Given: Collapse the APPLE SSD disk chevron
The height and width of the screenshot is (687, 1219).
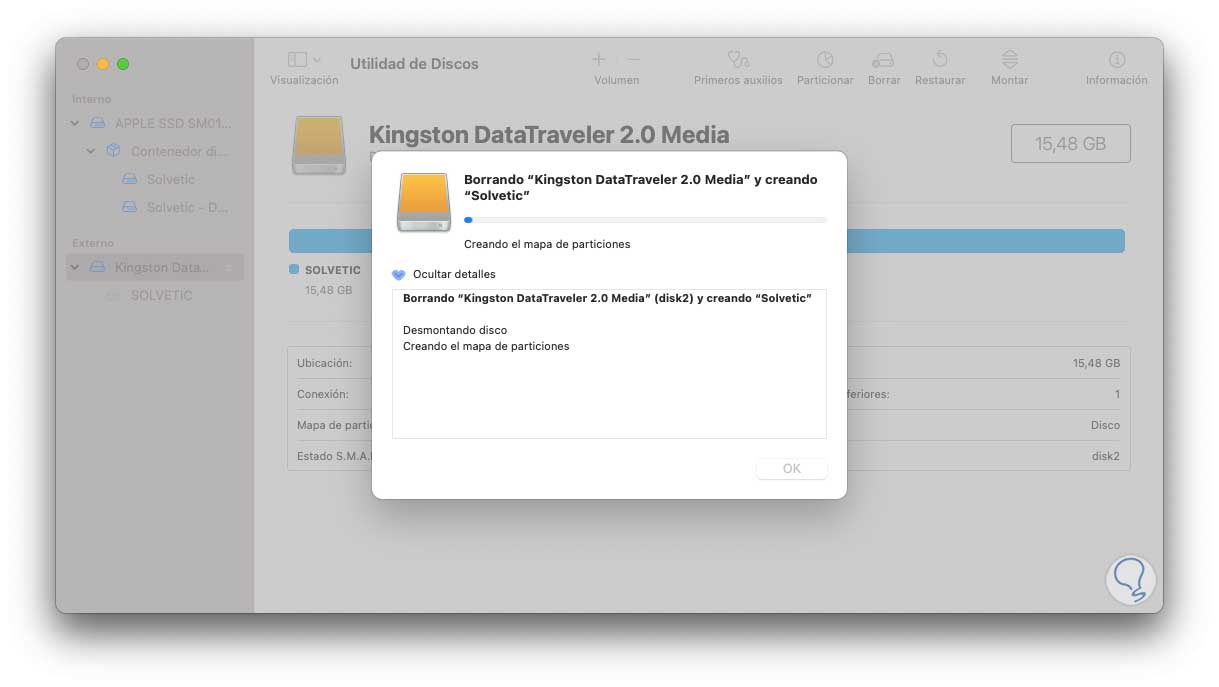Looking at the screenshot, I should [75, 123].
